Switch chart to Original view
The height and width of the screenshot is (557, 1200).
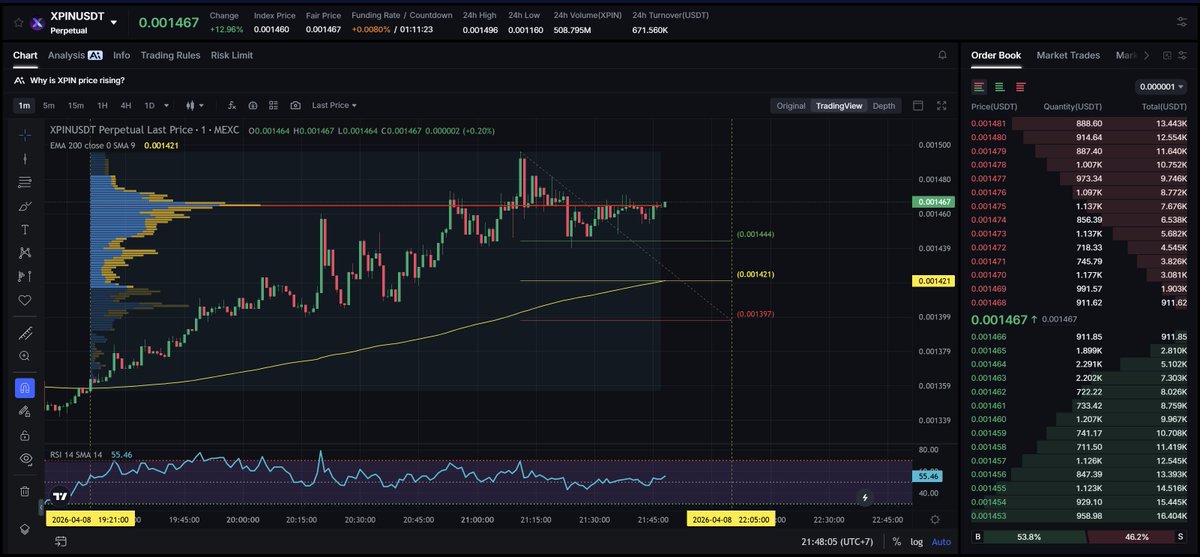[x=790, y=105]
